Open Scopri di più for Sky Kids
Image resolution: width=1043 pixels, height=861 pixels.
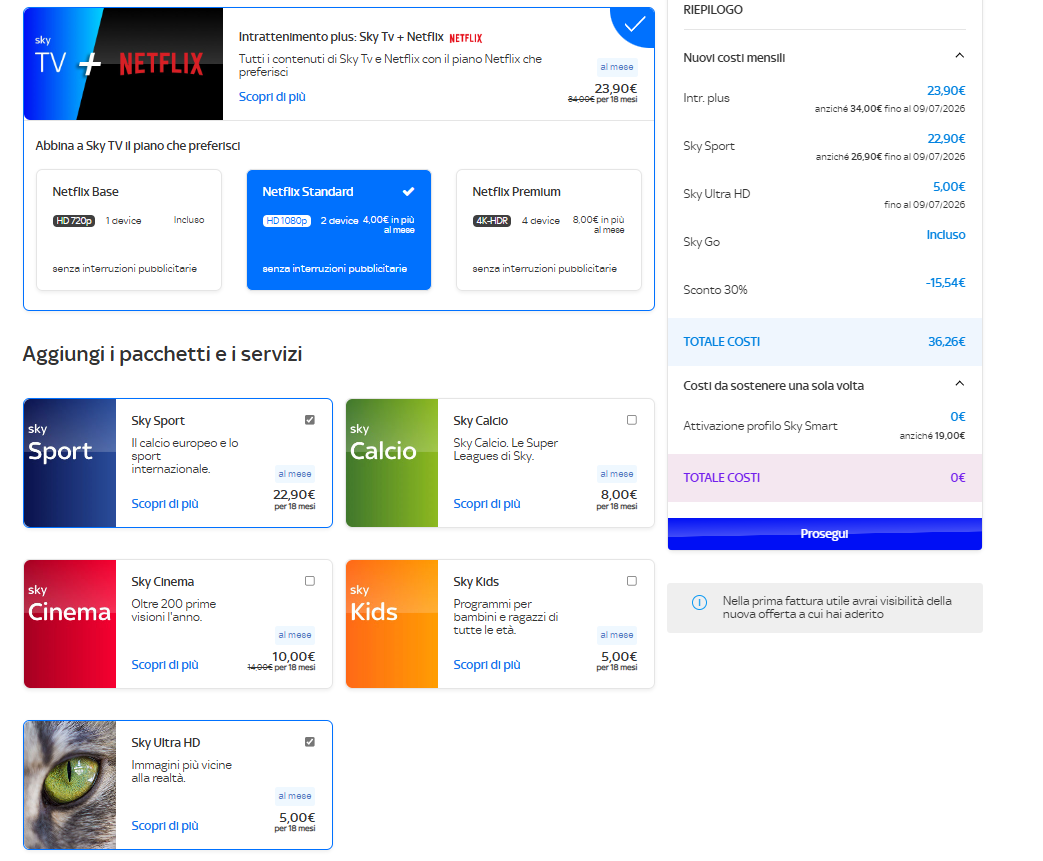point(487,665)
